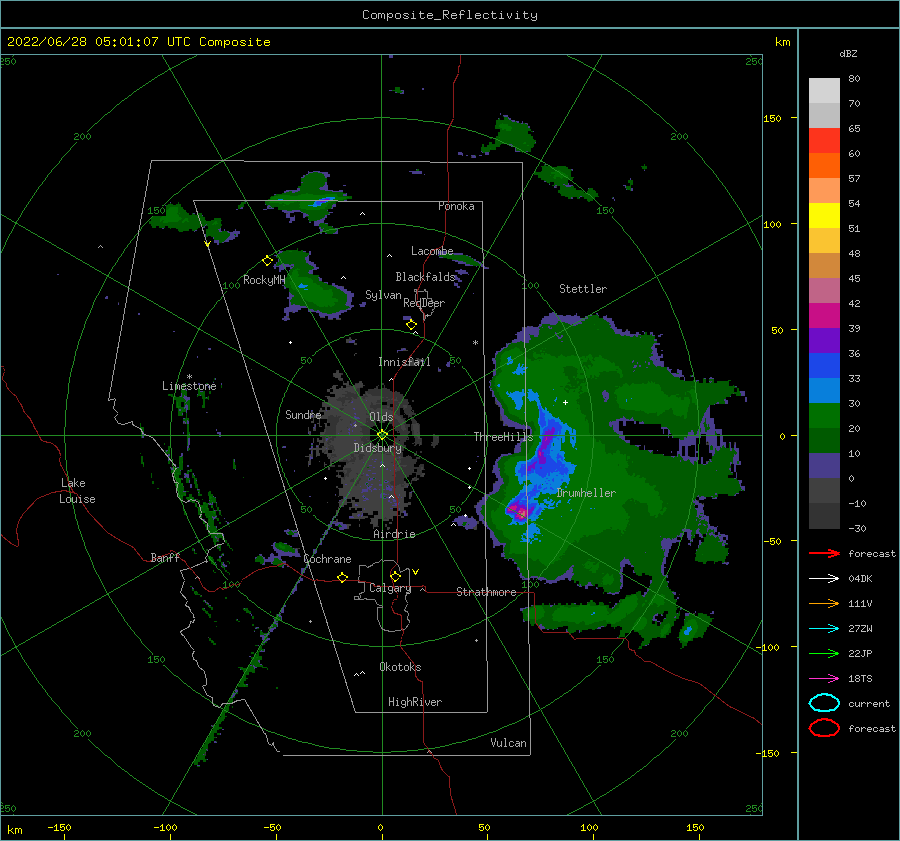Select the Strathmore label
The height and width of the screenshot is (841, 900).
click(x=486, y=592)
